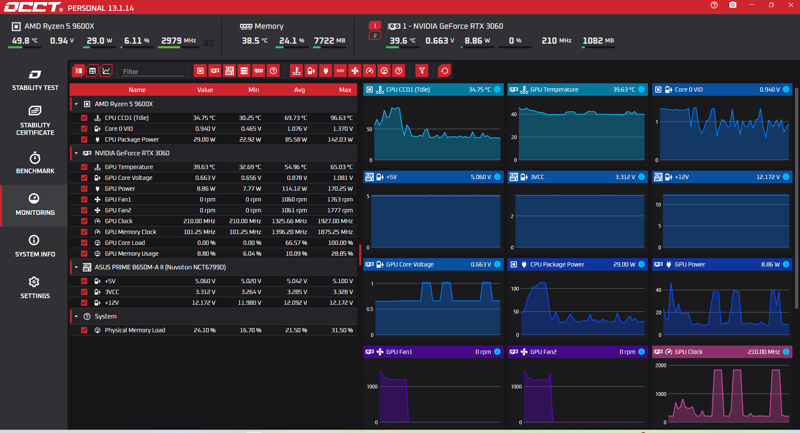Click the Filter text field
This screenshot has width=800, height=433.
tap(153, 71)
